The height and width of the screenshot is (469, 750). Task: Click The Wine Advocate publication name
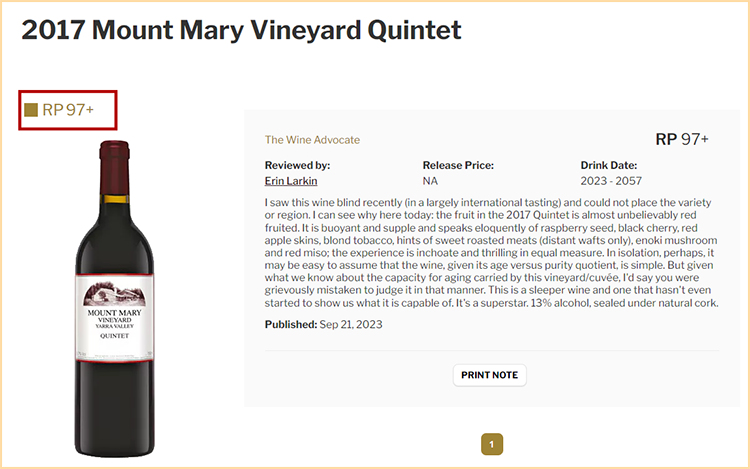tap(312, 140)
